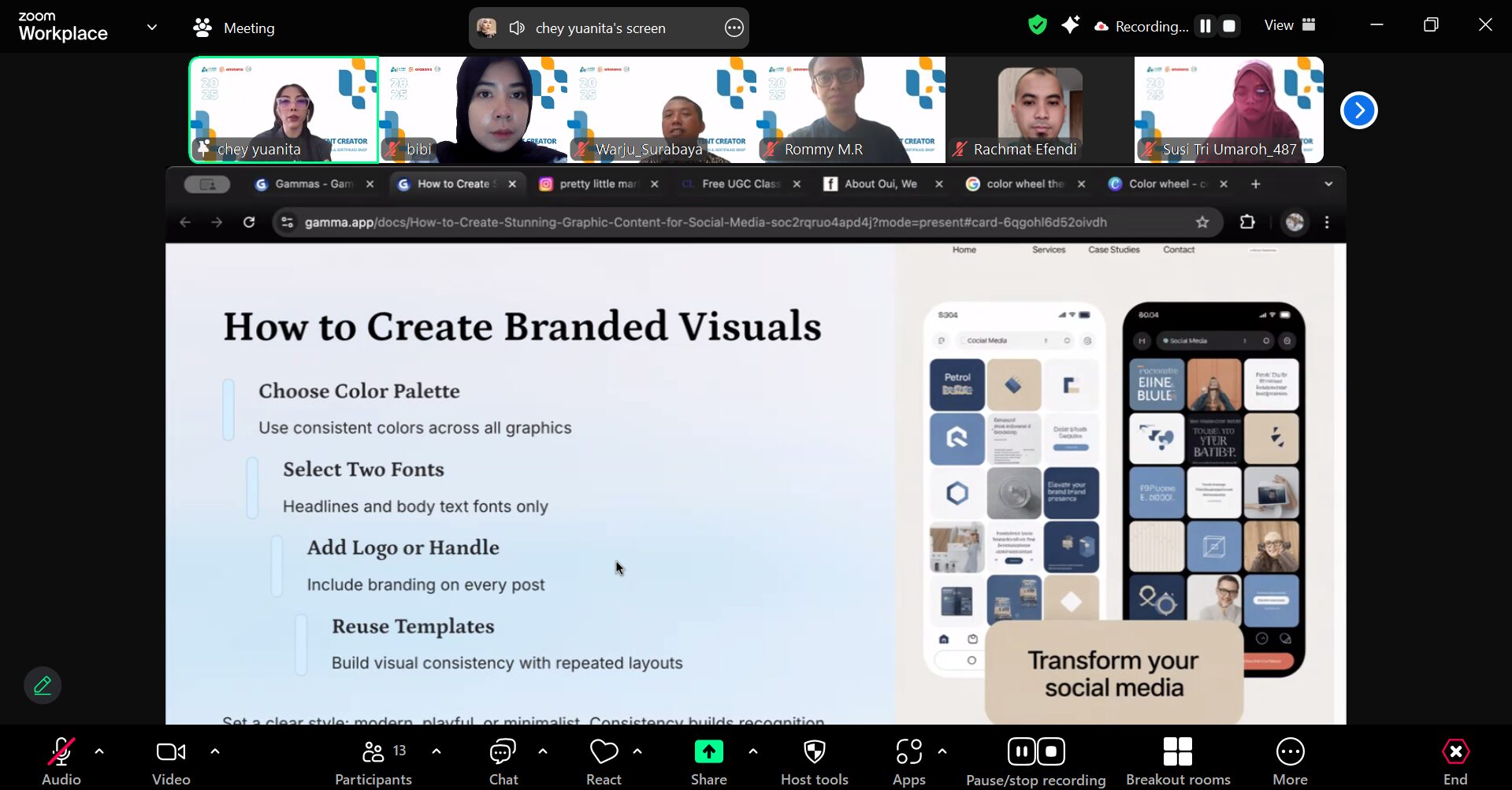
Task: Select Susi Tri Umaroh_487's video thumbnail
Action: 1229,109
